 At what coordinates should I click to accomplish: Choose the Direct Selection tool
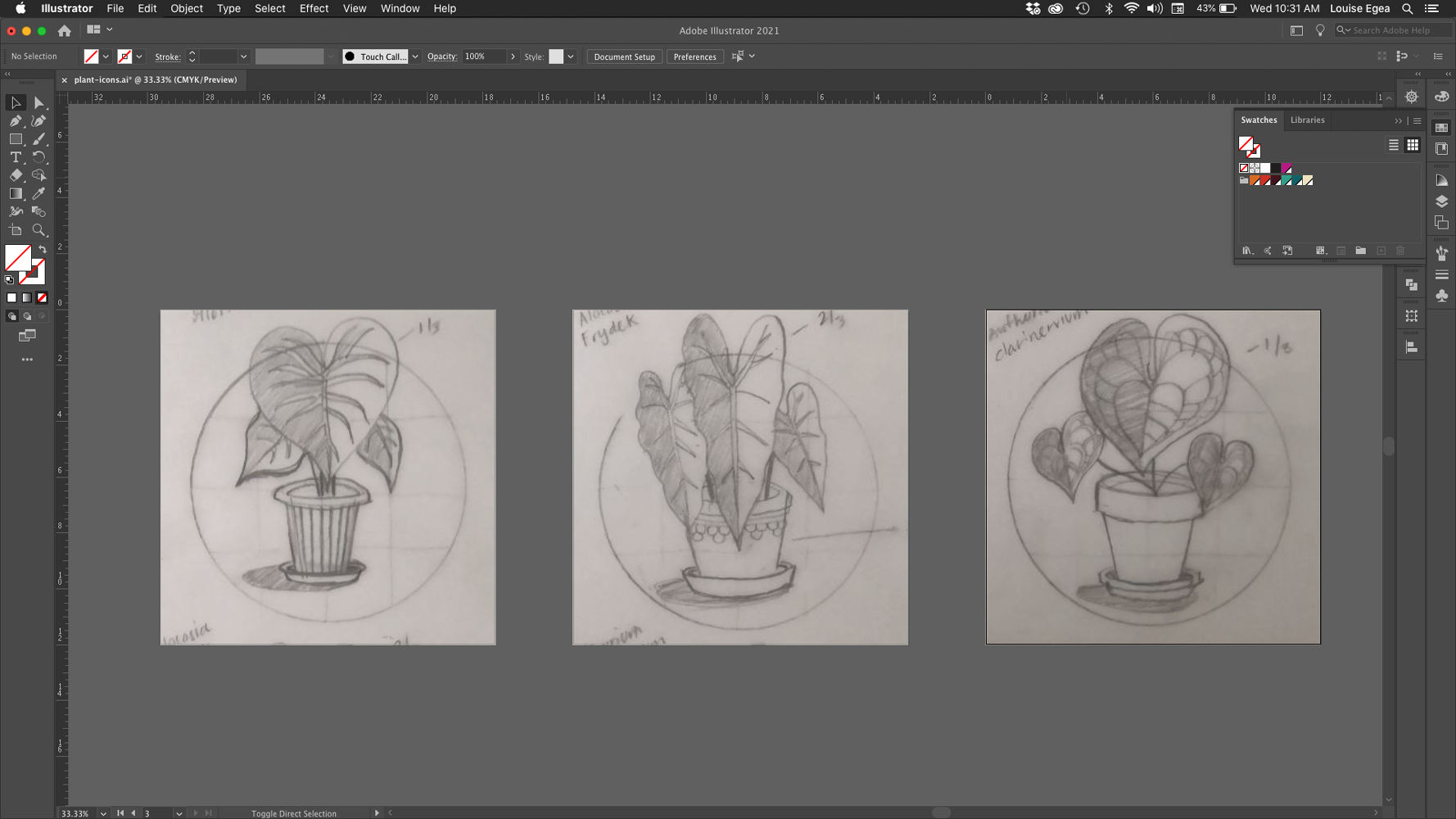click(x=38, y=103)
